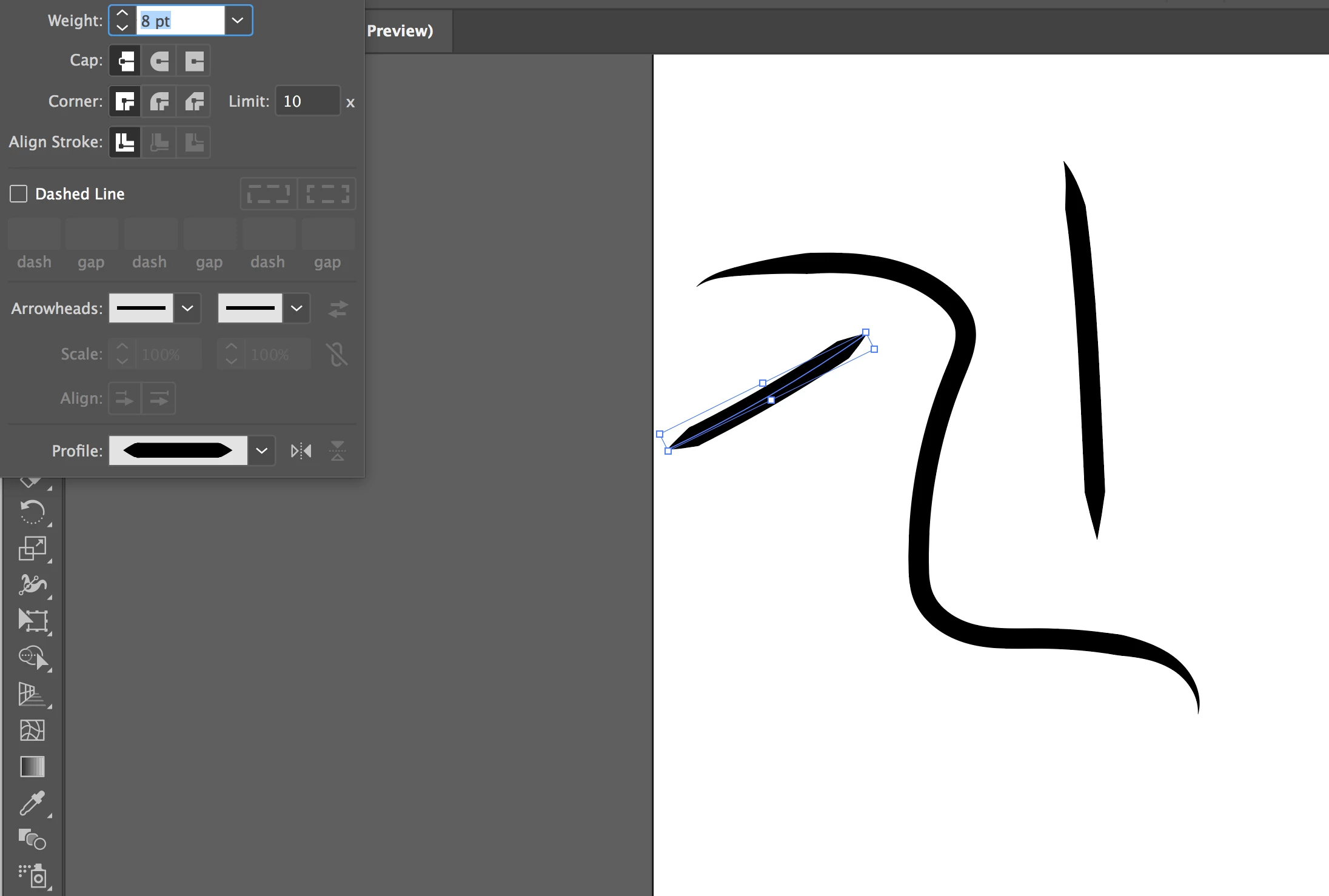Select the Eyedropper tool

[x=32, y=803]
